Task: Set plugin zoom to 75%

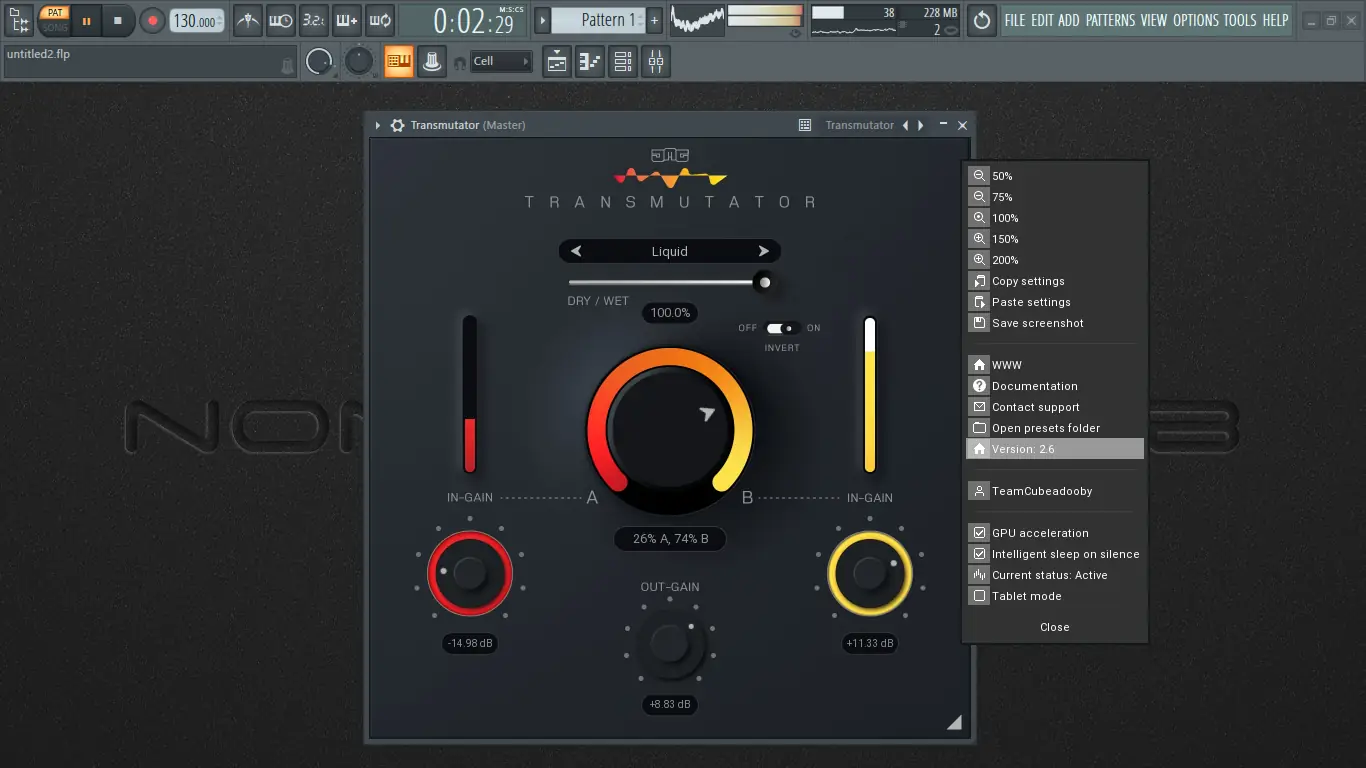Action: [x=1055, y=197]
